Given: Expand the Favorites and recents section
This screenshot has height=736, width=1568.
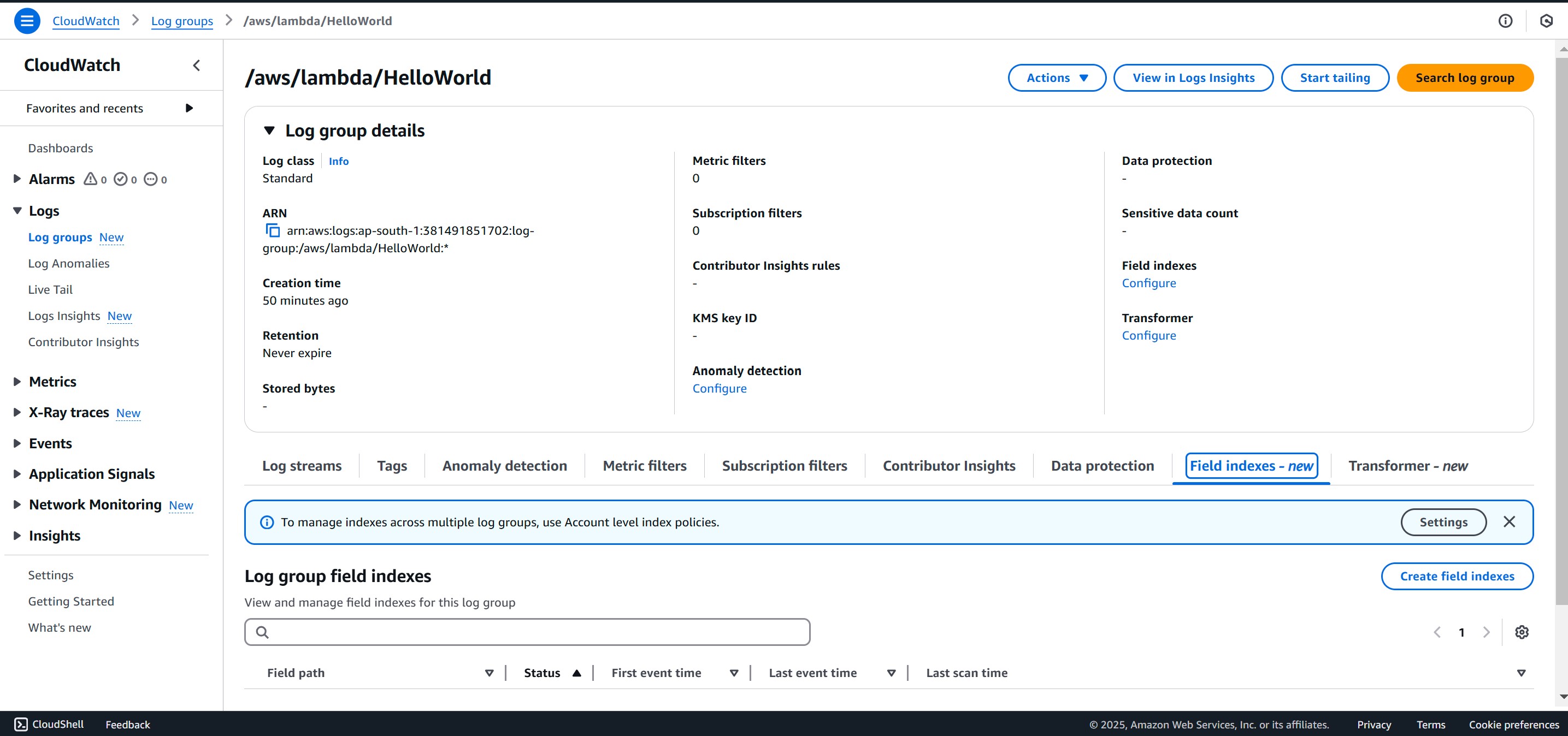Looking at the screenshot, I should click(x=189, y=108).
